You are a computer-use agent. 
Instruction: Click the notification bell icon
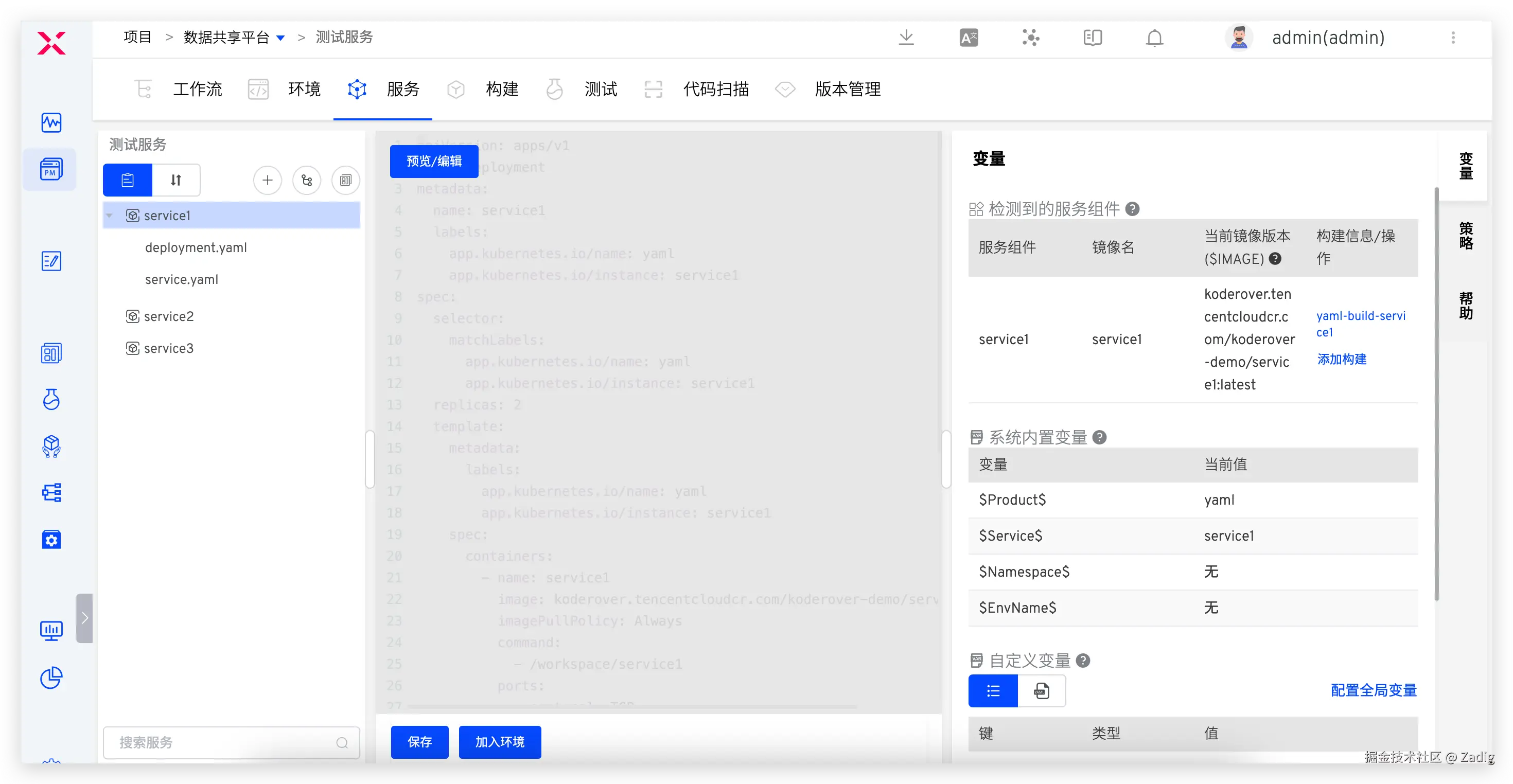tap(1154, 38)
